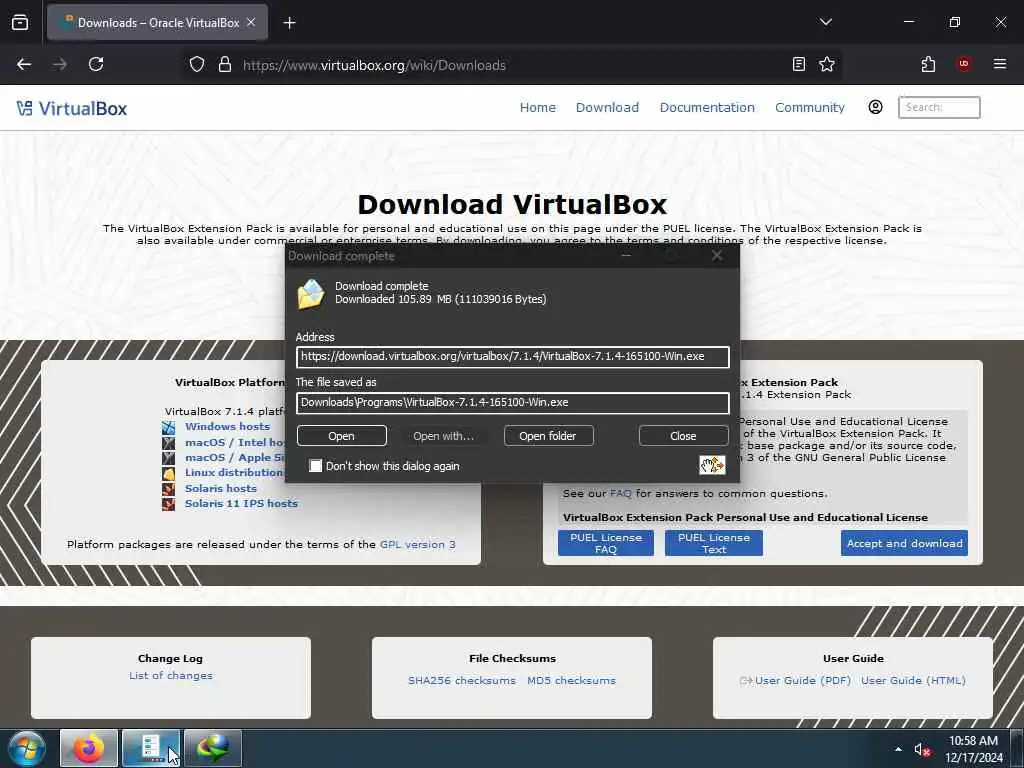Open the GPL version 3 link
This screenshot has width=1024, height=768.
418,544
